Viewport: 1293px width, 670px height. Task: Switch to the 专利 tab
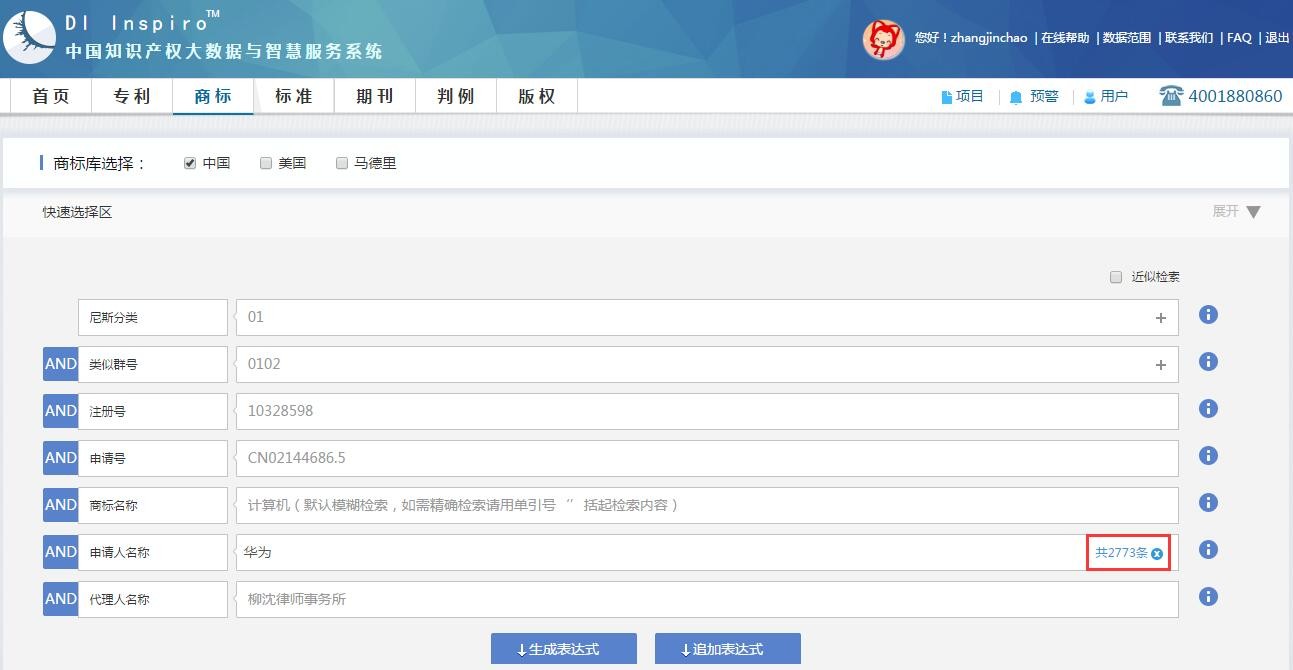click(x=131, y=96)
